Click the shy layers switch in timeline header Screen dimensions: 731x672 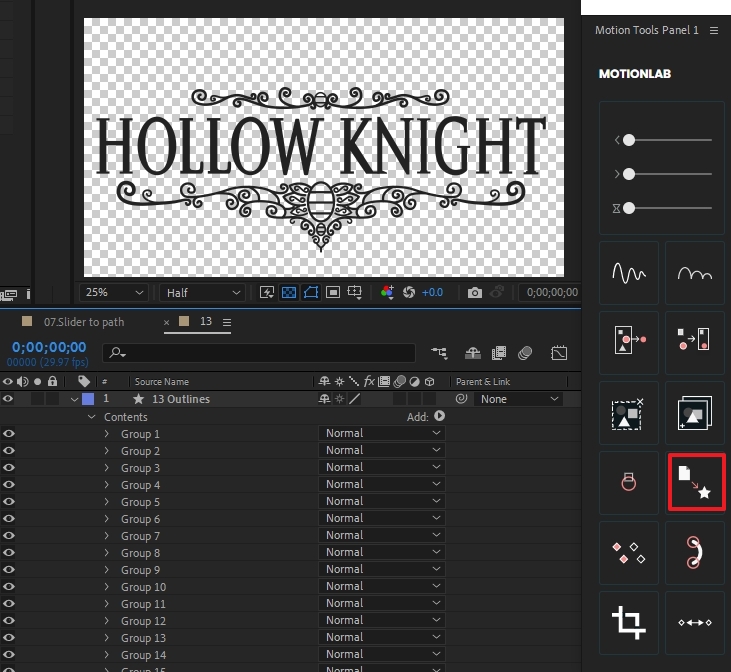473,353
